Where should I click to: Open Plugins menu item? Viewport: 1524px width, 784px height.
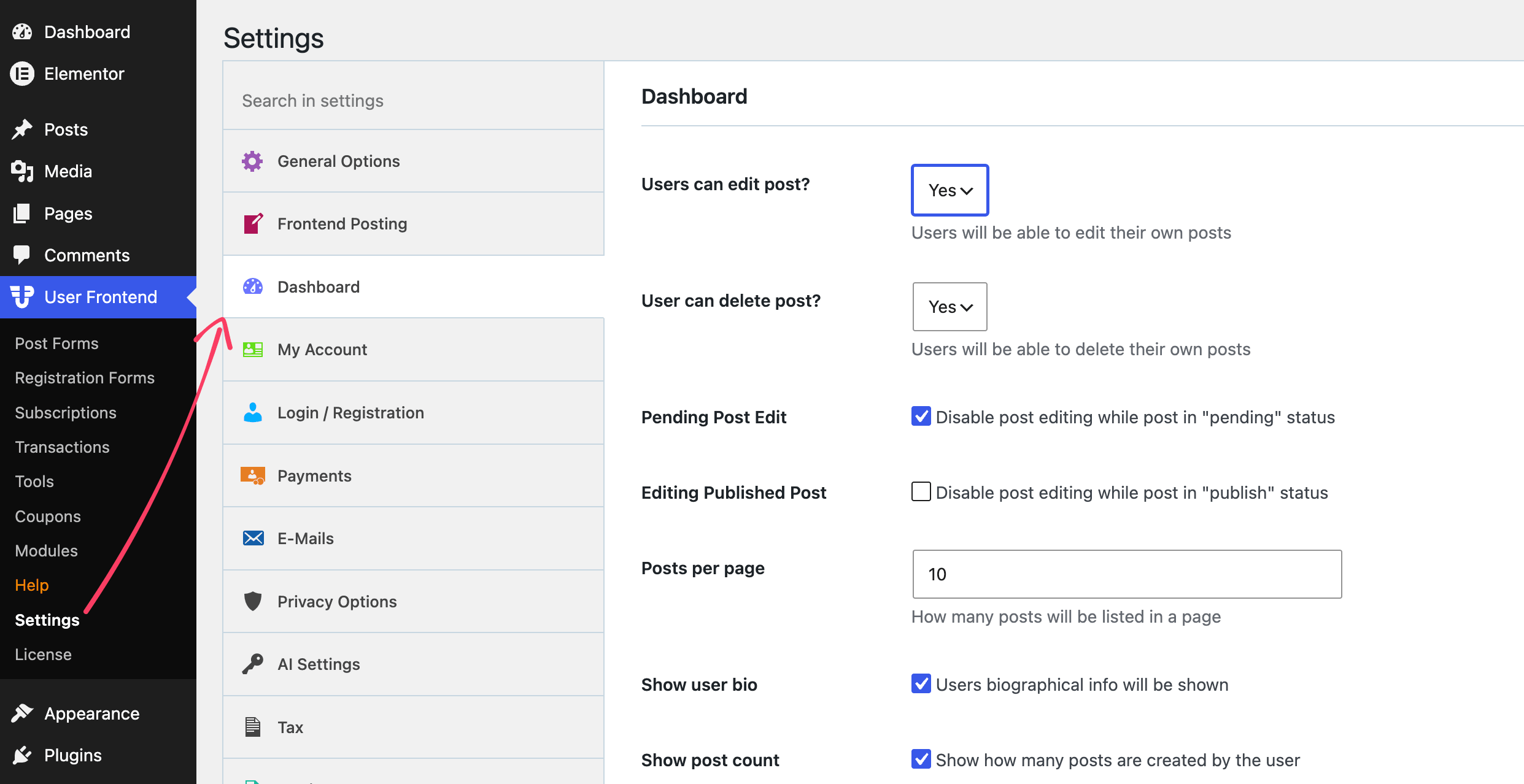pos(98,755)
